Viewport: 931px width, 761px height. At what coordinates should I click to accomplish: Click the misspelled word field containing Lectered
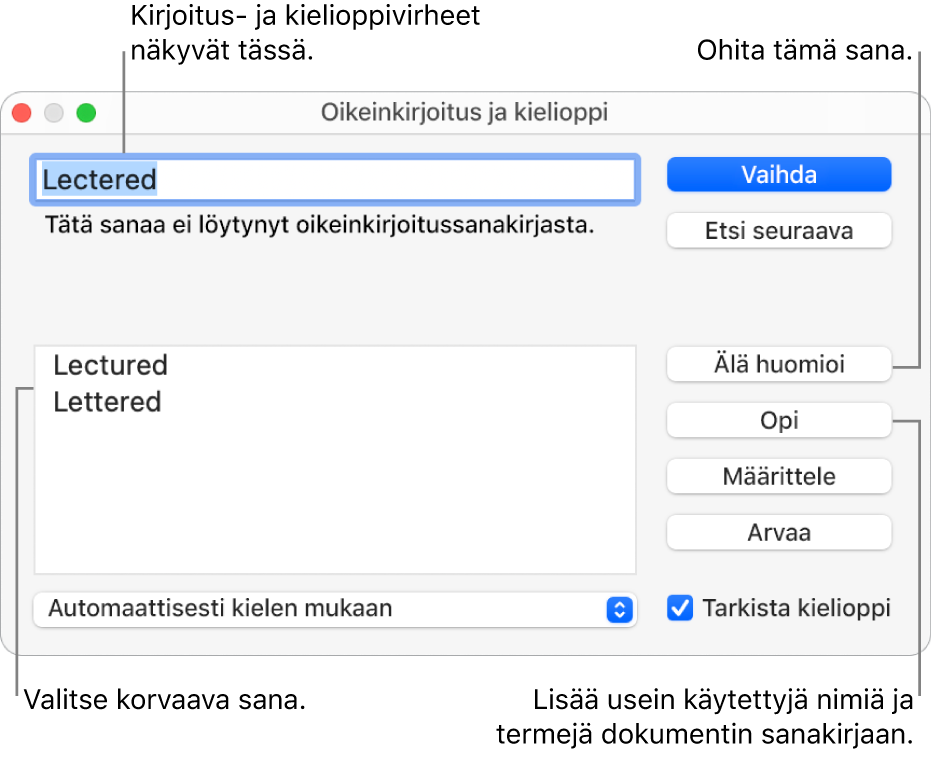(x=335, y=180)
